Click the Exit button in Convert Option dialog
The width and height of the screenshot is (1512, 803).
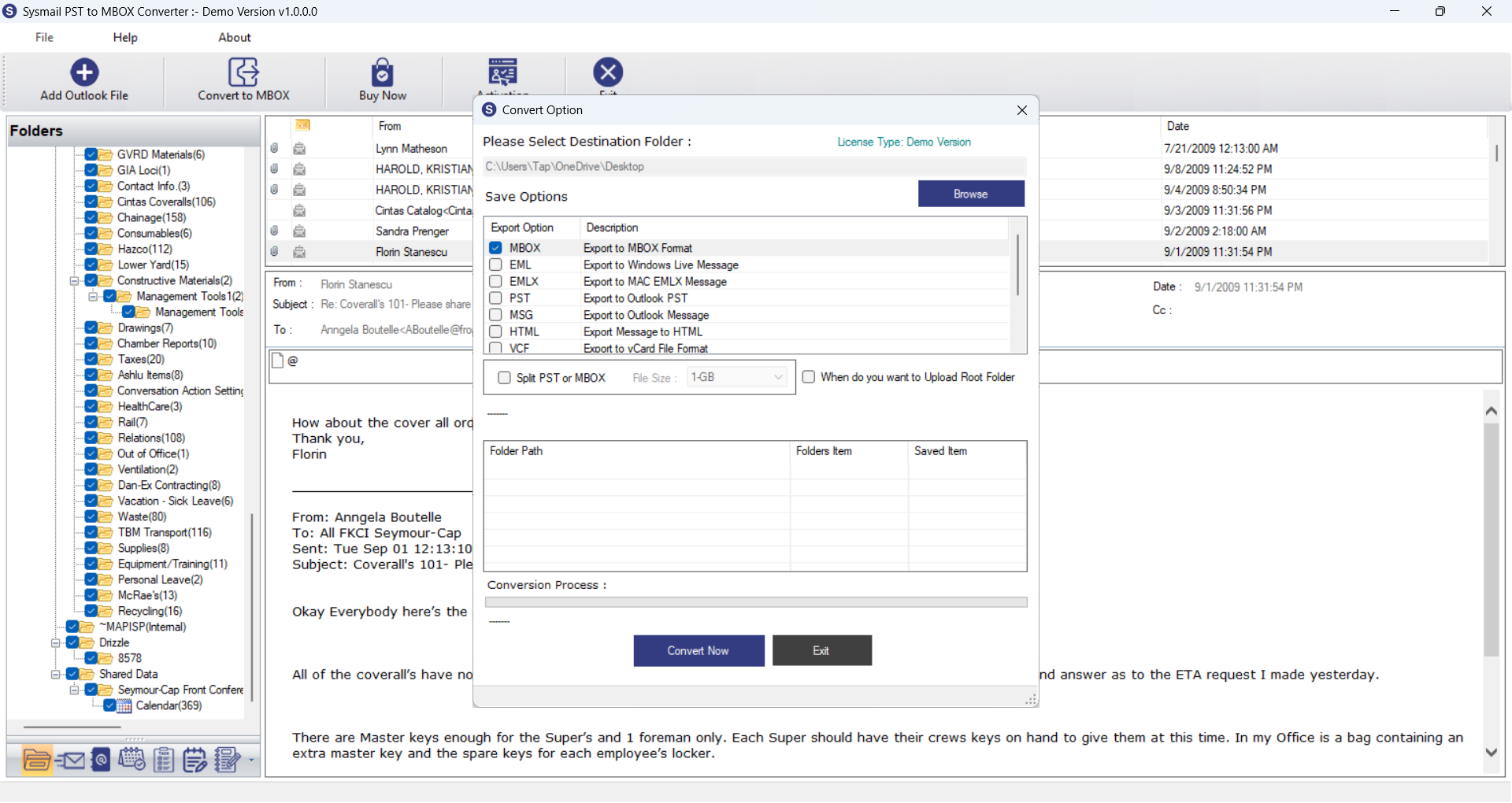pos(821,651)
